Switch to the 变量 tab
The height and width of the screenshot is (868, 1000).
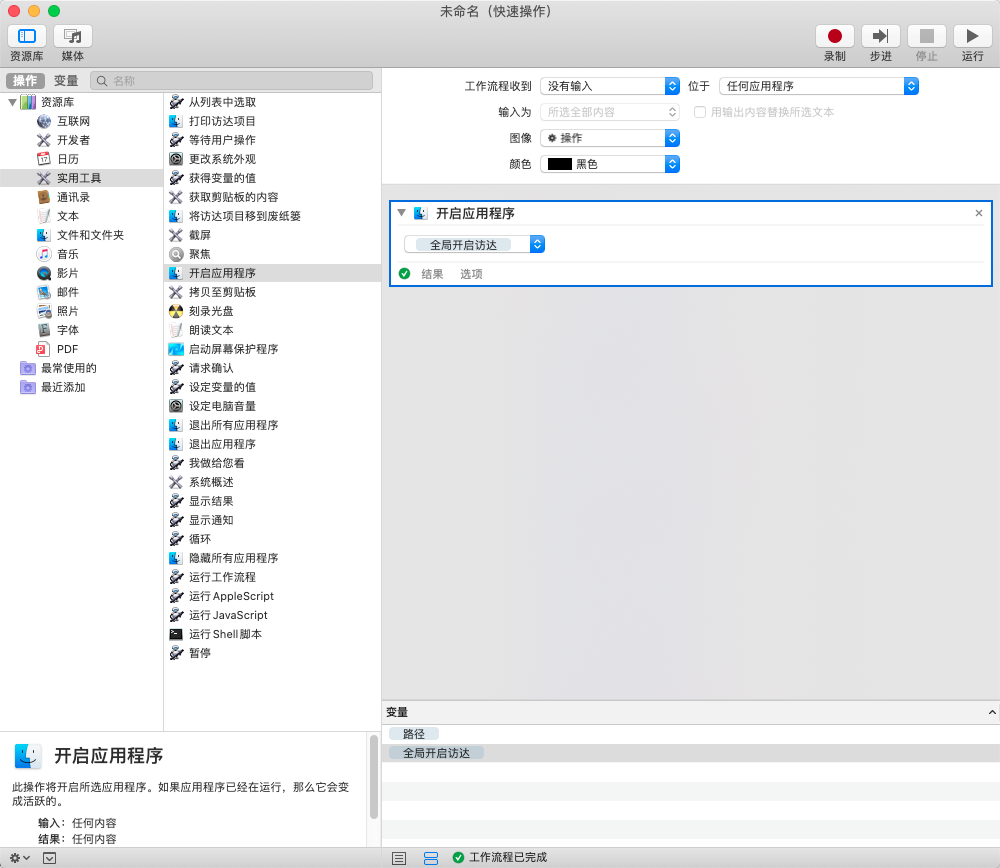(66, 81)
